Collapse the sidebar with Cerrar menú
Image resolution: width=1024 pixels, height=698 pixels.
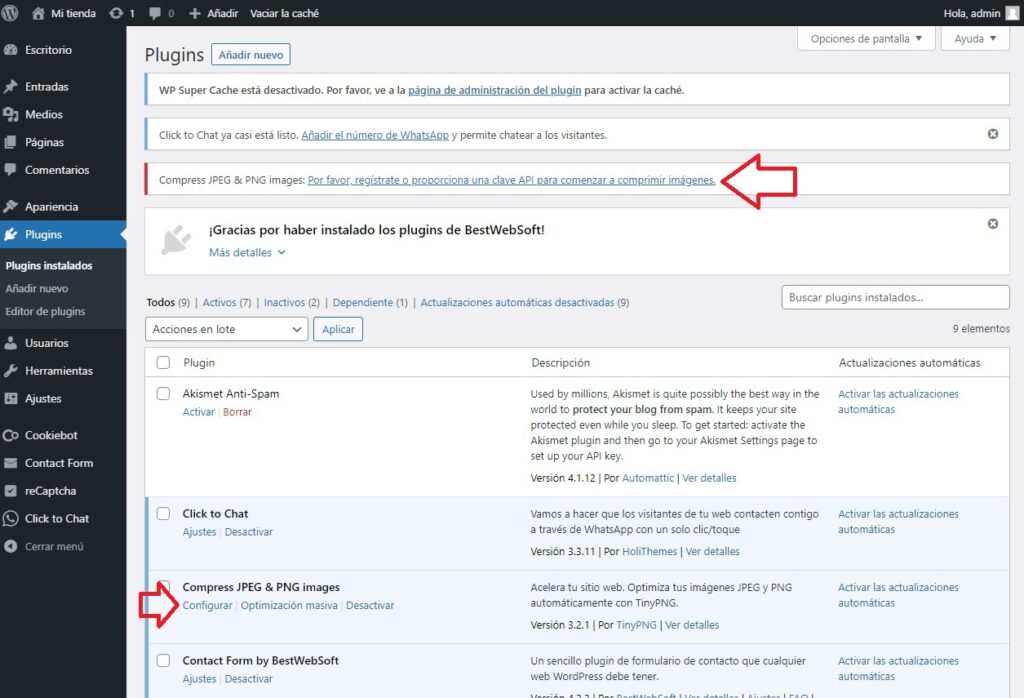[x=54, y=547]
